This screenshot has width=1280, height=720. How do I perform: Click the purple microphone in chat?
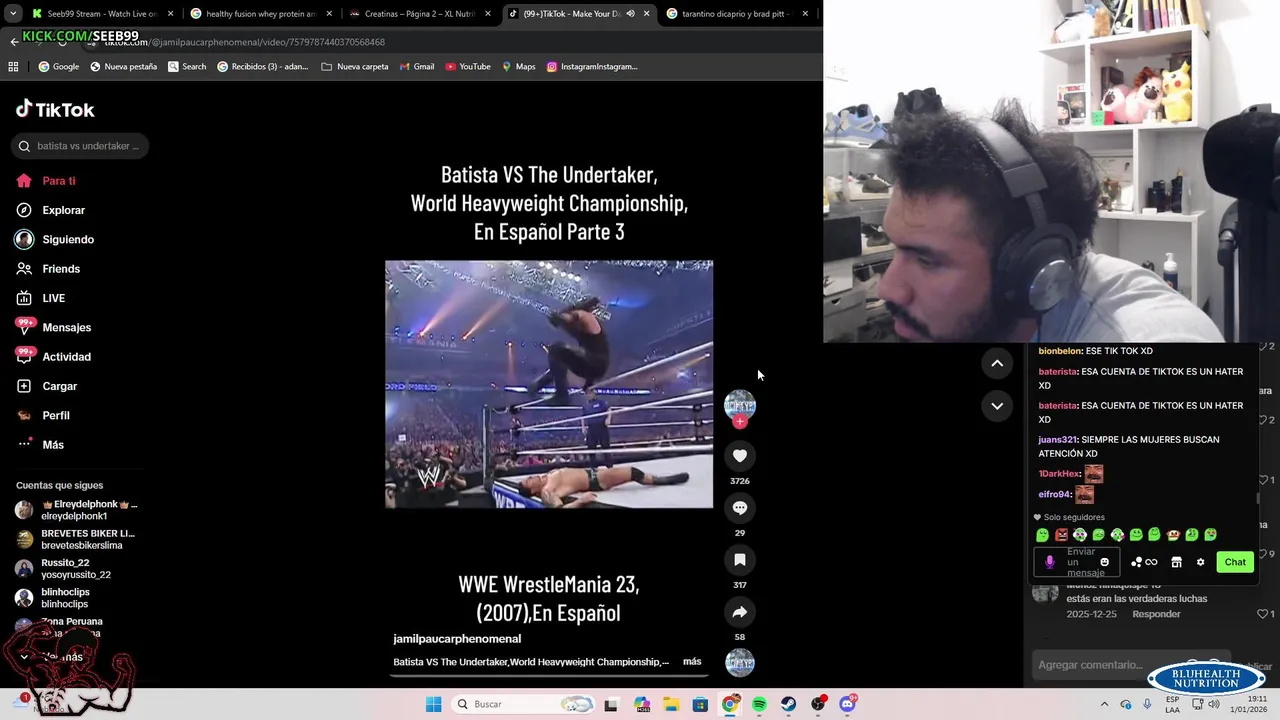coord(1049,562)
